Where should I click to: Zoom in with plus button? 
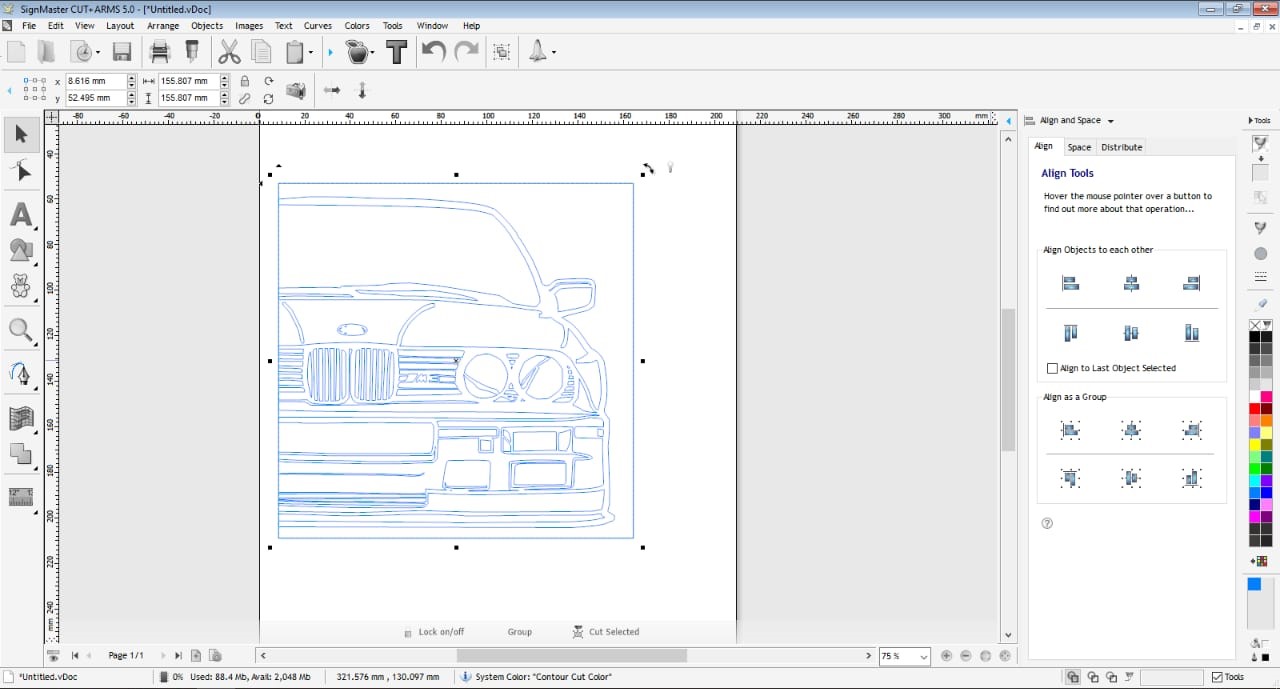click(947, 656)
